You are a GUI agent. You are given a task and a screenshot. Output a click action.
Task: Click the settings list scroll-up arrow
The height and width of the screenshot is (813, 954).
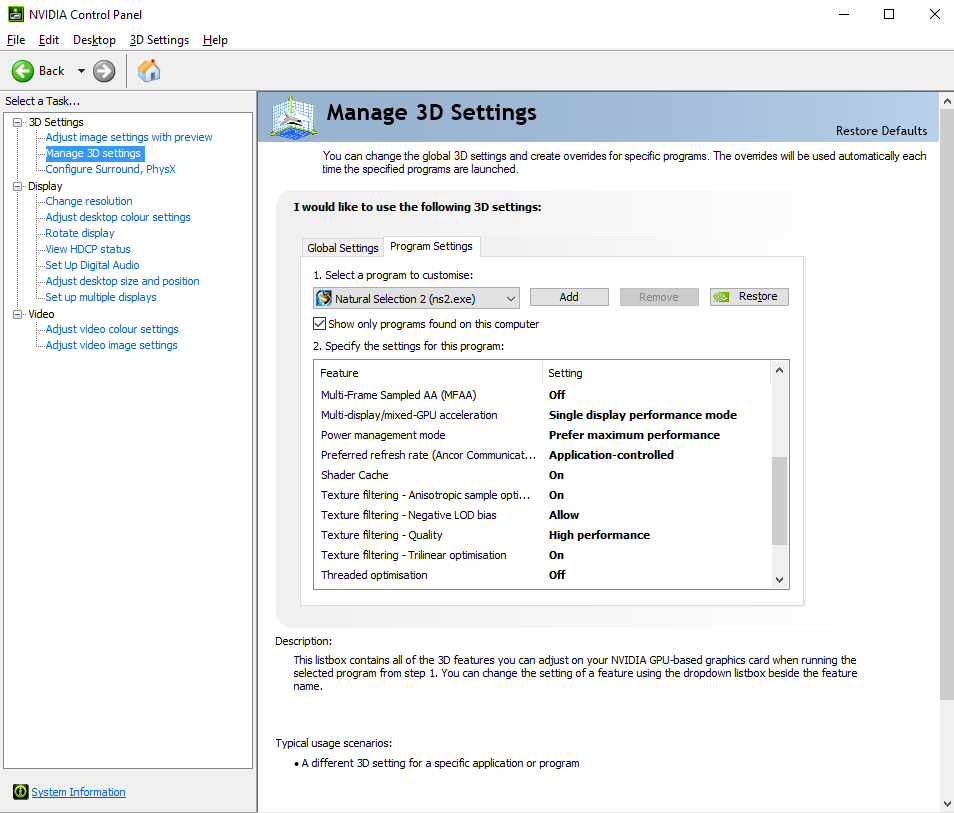point(779,371)
